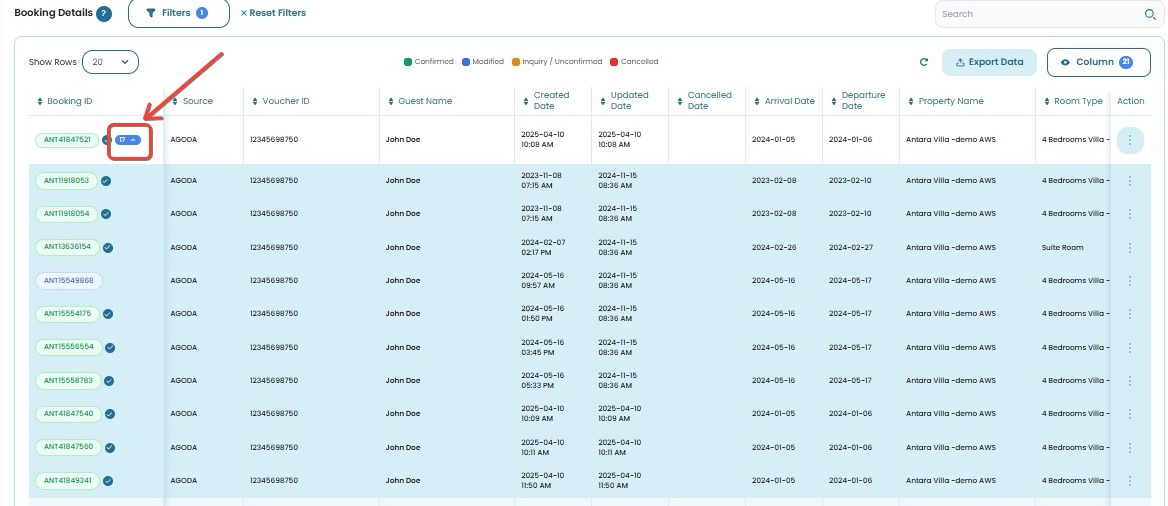
Task: Open booking ID ANT13636154 badge
Action: point(67,247)
